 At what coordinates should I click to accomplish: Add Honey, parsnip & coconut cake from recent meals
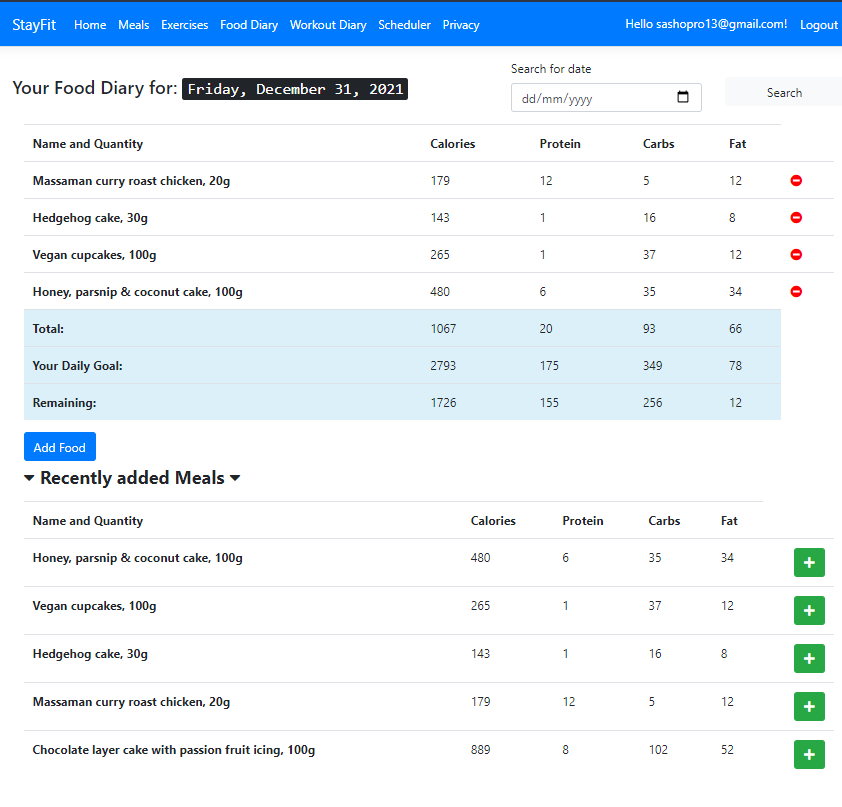(x=809, y=563)
